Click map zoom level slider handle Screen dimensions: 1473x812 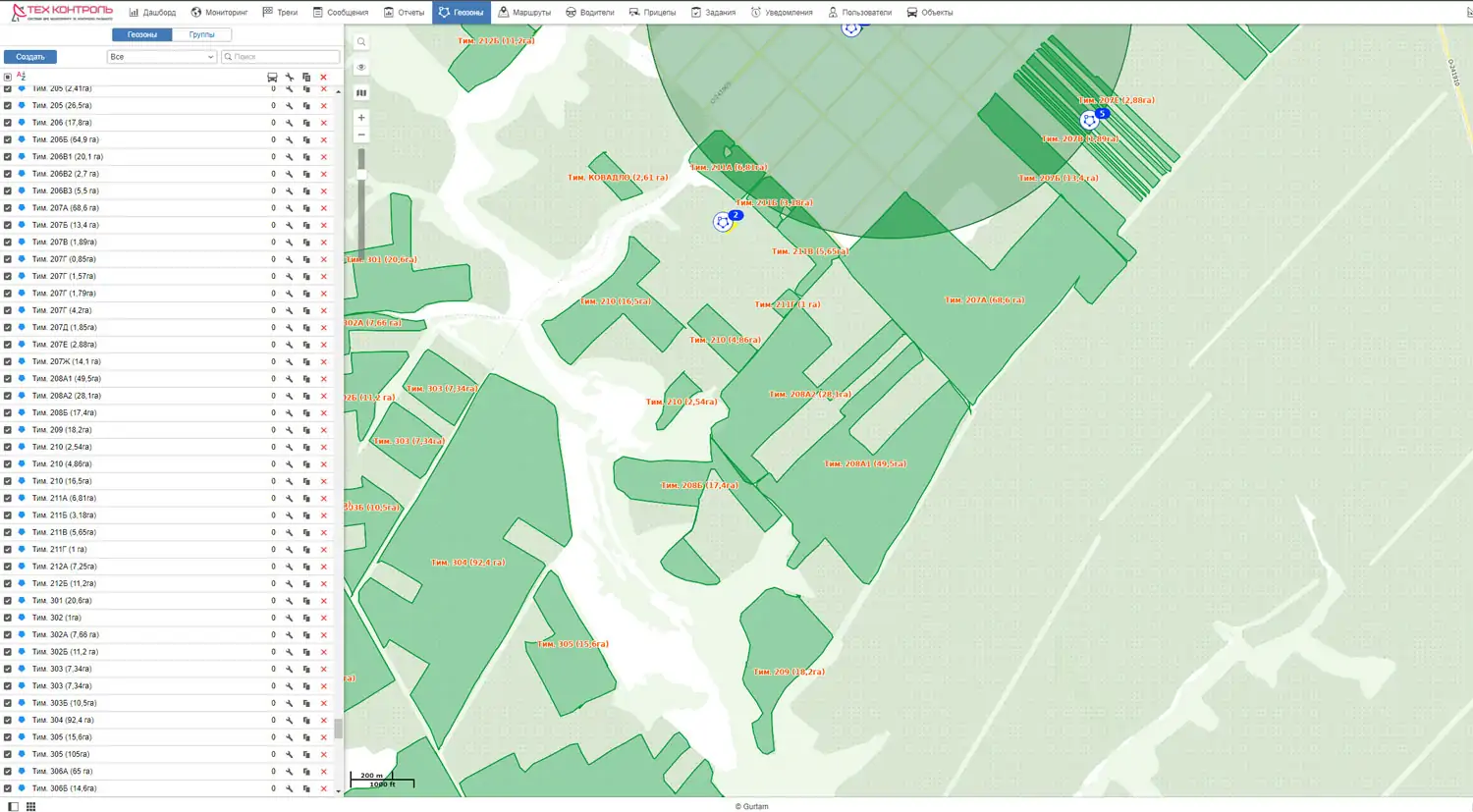pyautogui.click(x=361, y=175)
